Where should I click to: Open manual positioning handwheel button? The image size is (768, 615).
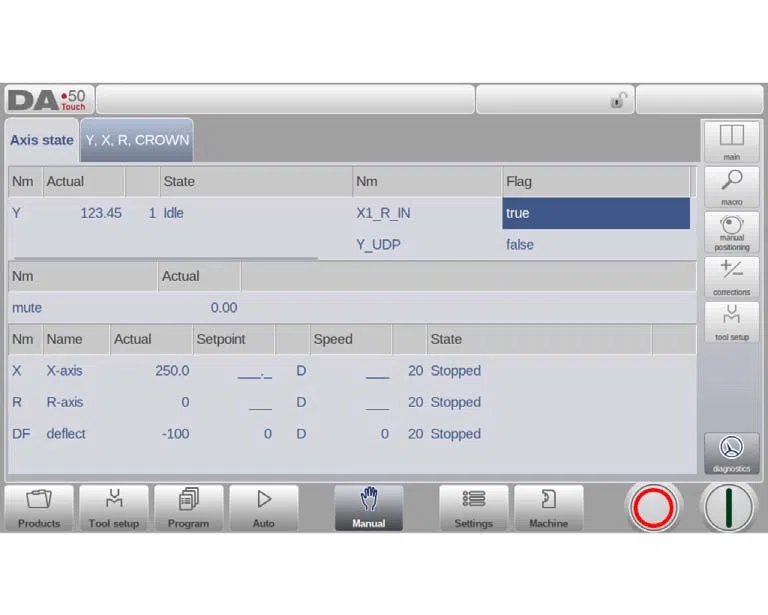click(731, 233)
